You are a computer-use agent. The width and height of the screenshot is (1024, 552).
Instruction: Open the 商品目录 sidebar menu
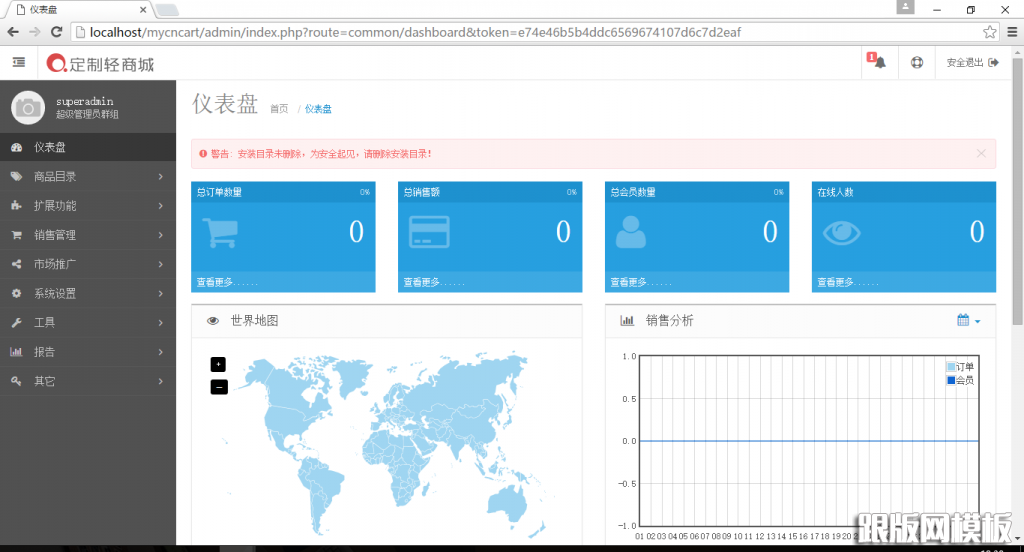click(x=88, y=176)
